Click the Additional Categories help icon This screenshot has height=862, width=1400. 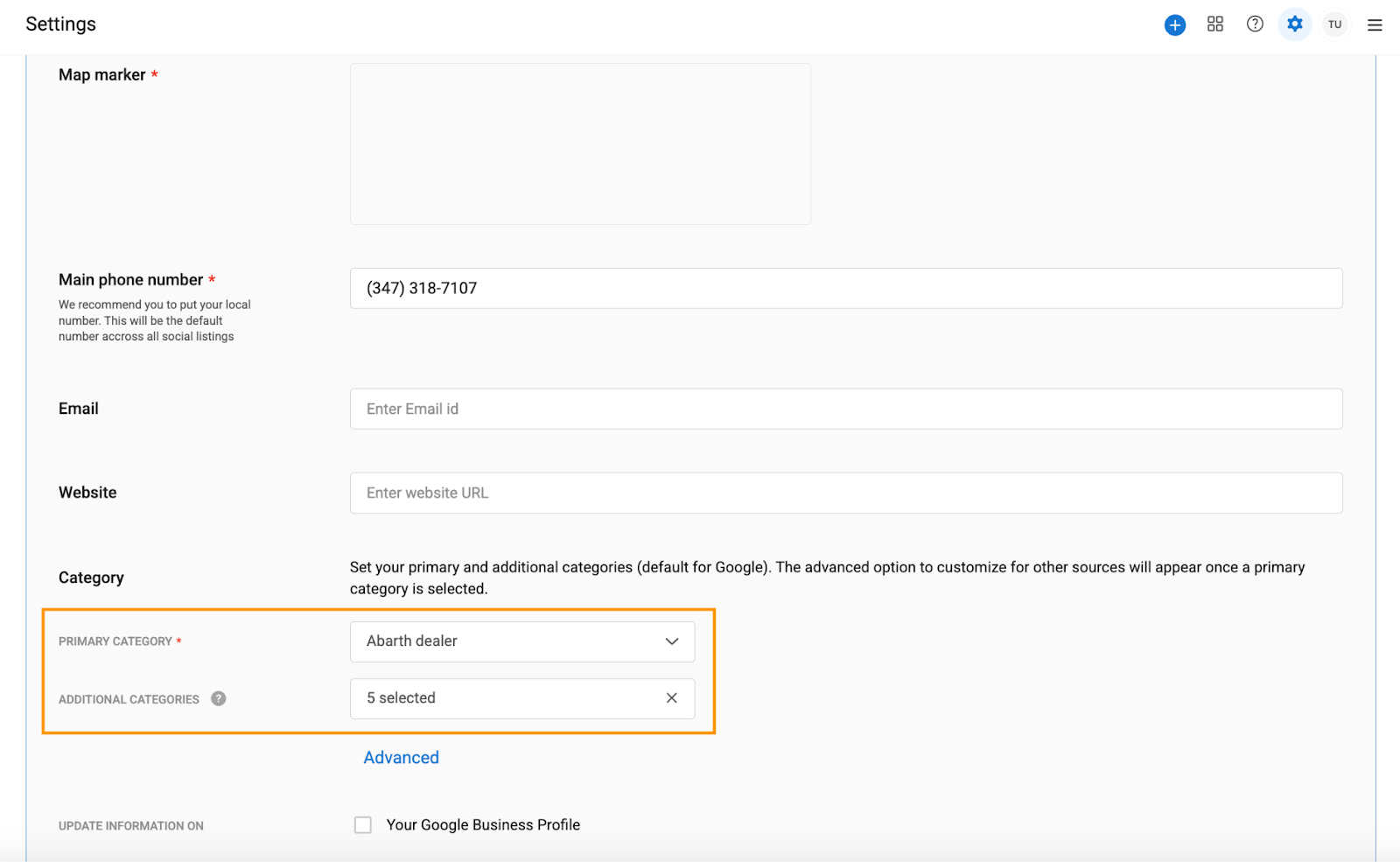(x=219, y=698)
